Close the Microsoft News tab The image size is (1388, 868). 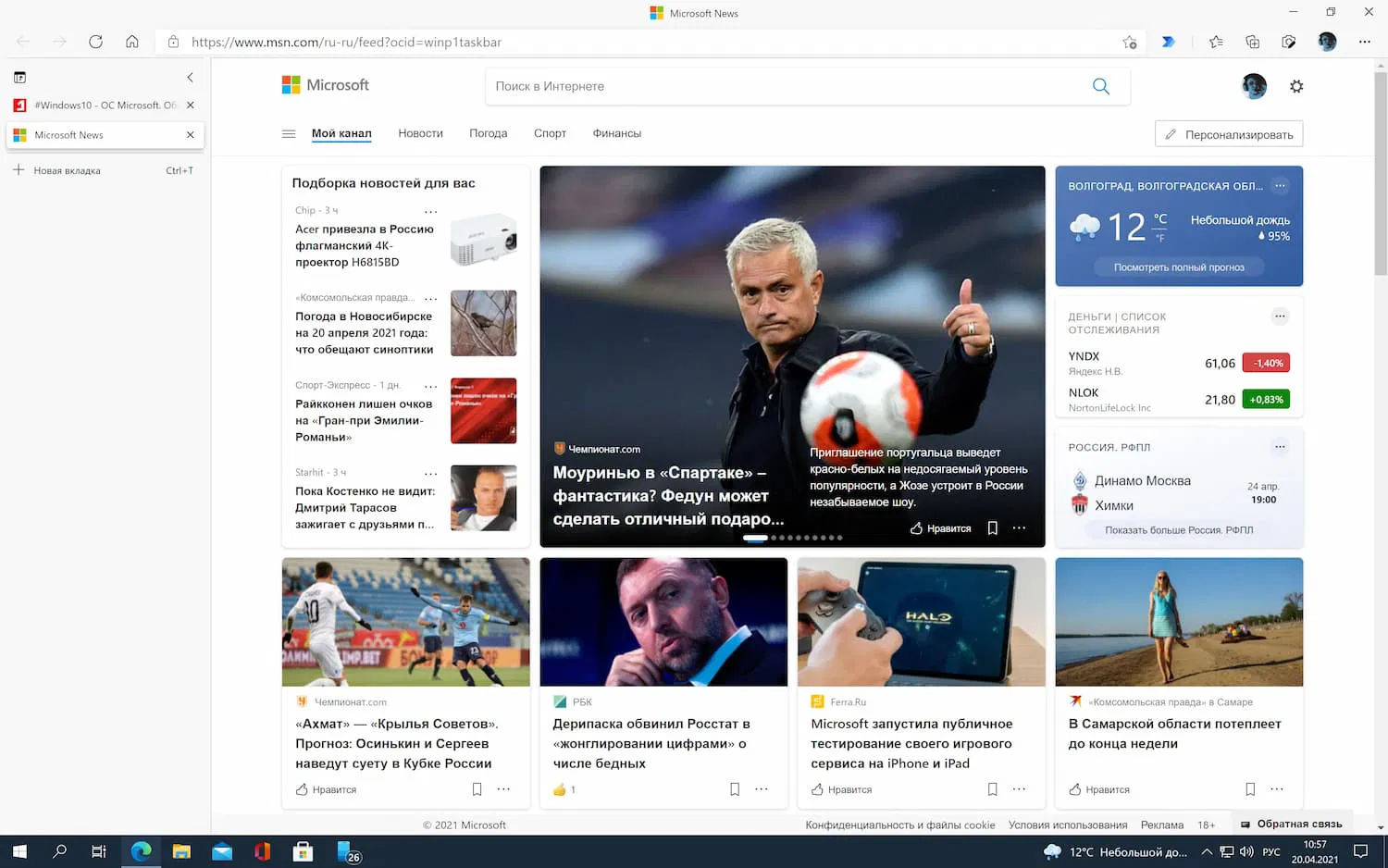(191, 135)
